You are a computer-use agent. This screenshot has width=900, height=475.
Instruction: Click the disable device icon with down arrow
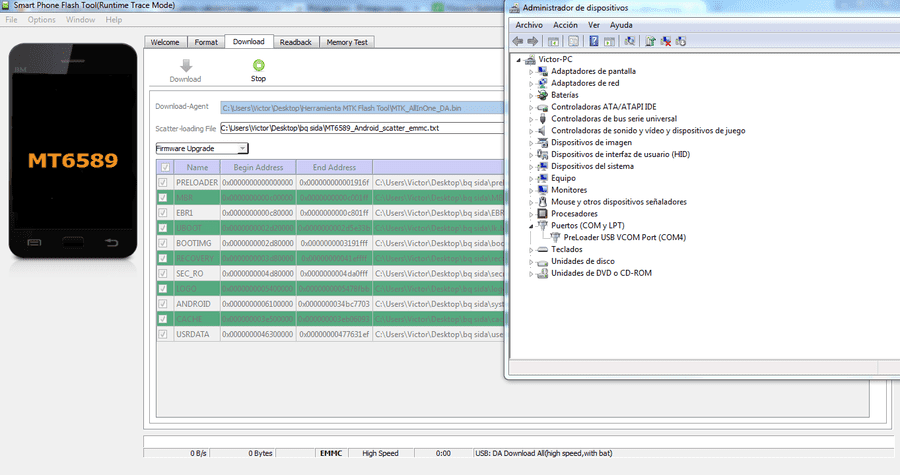(681, 41)
